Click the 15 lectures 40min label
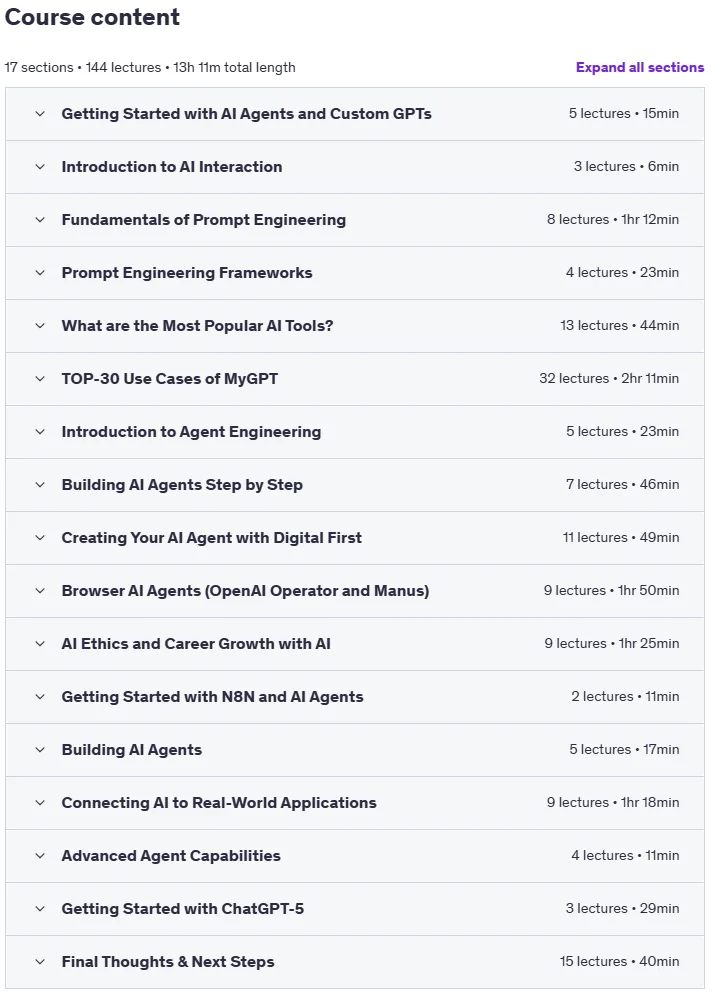This screenshot has height=994, width=712. [619, 962]
